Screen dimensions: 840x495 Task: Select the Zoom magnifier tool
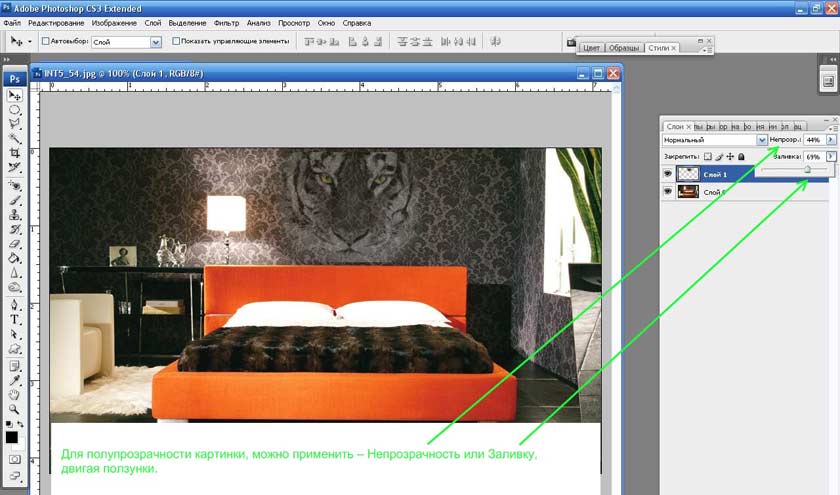15,410
